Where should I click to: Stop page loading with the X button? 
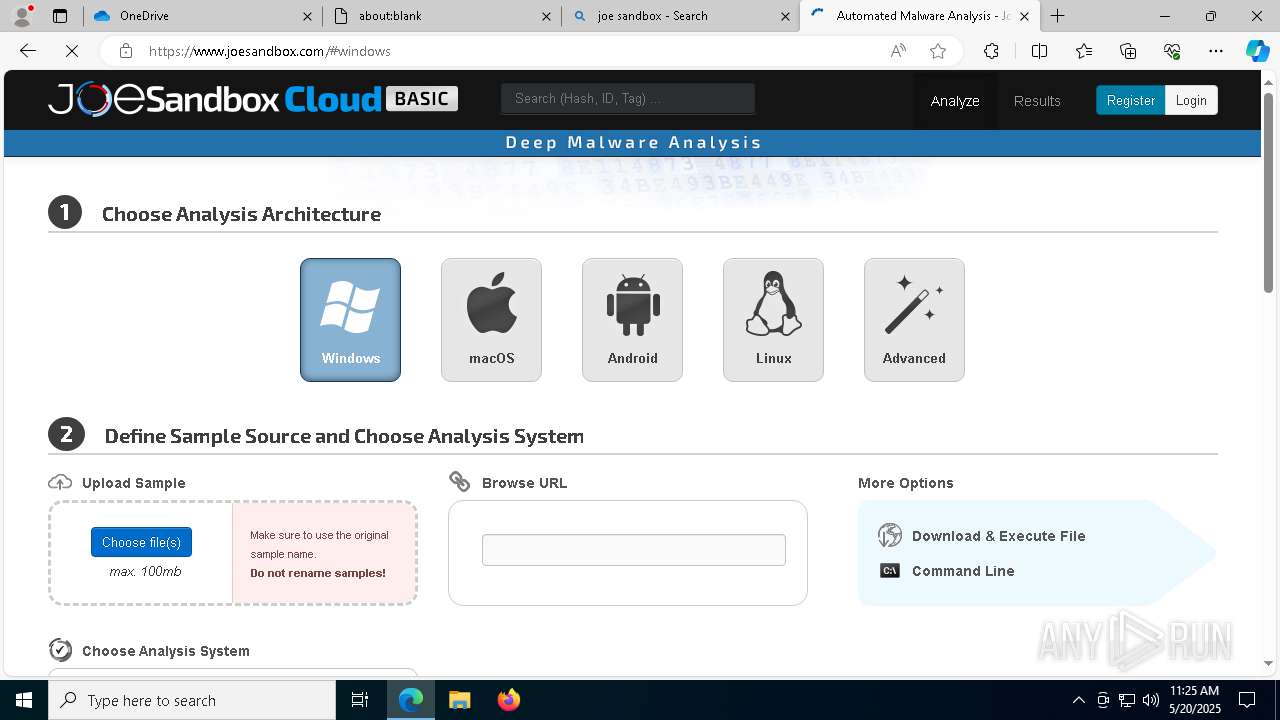pyautogui.click(x=72, y=51)
